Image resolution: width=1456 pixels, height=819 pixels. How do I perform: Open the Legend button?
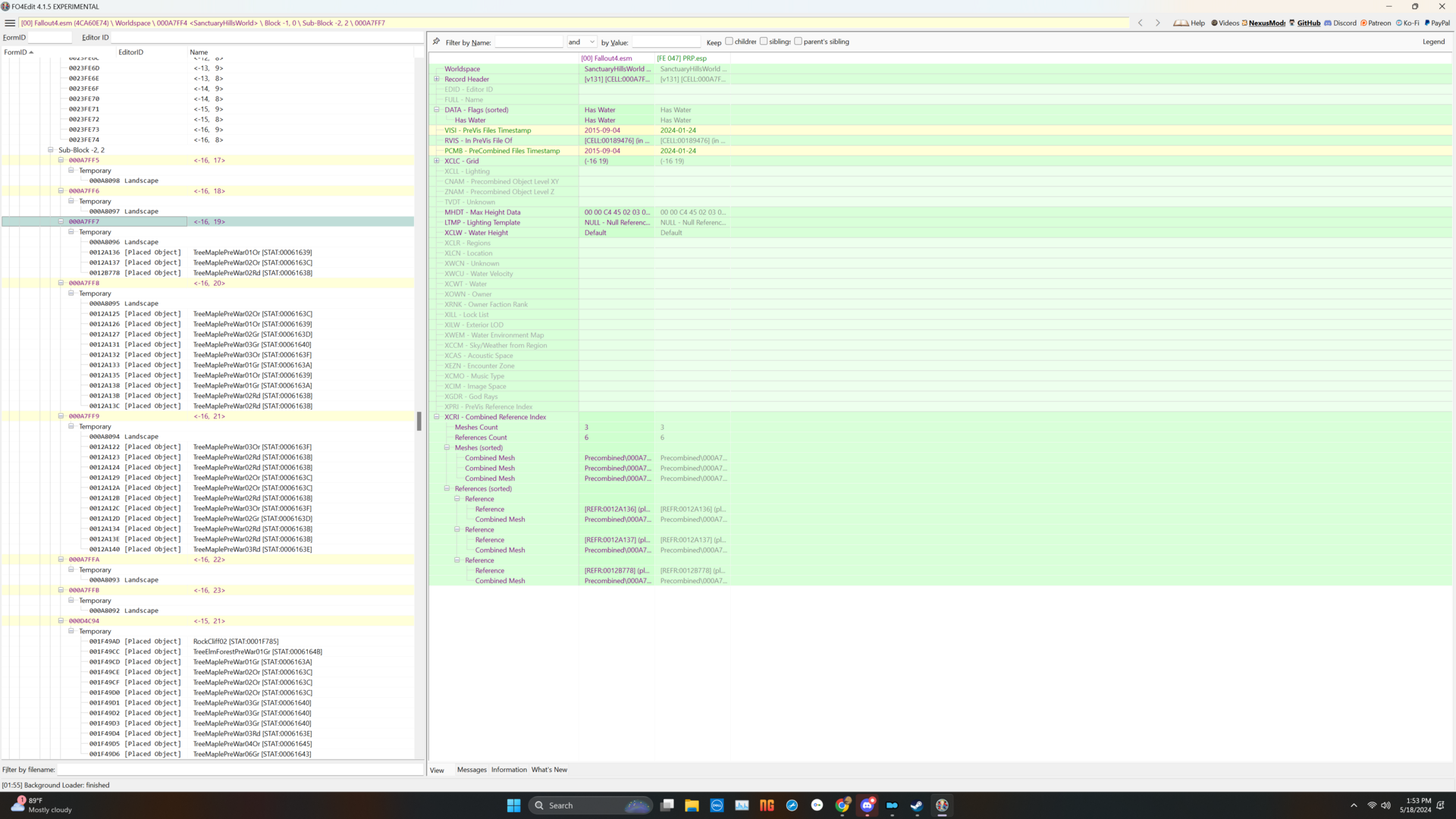point(1433,42)
